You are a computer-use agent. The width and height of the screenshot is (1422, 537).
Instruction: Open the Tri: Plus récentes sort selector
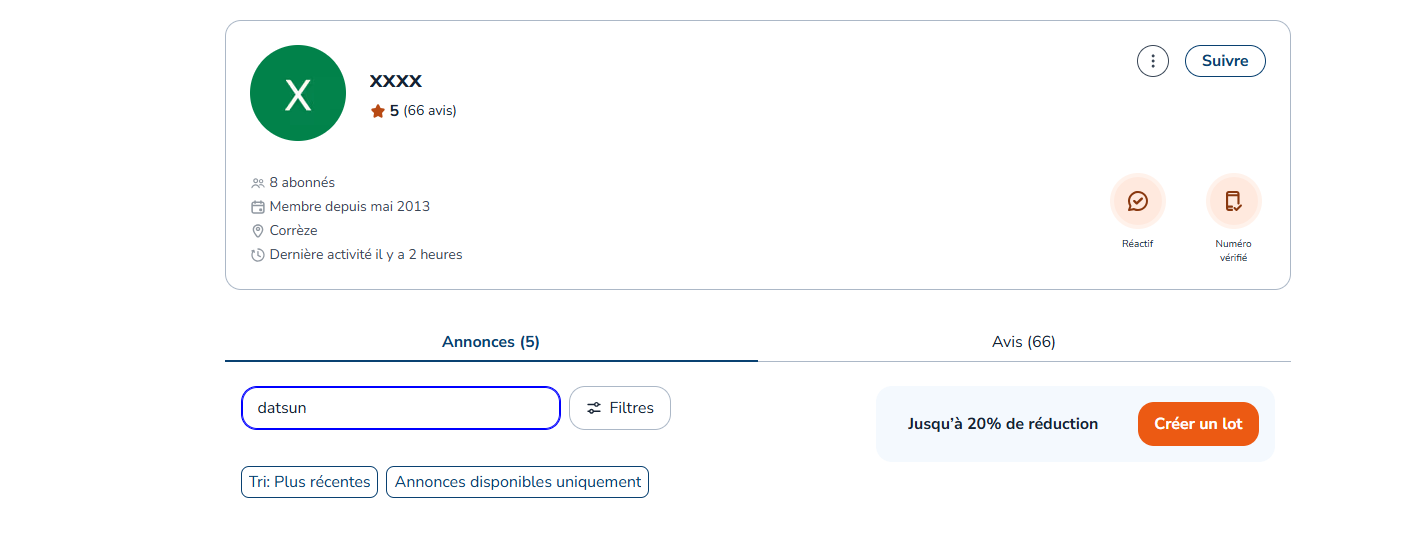point(310,482)
